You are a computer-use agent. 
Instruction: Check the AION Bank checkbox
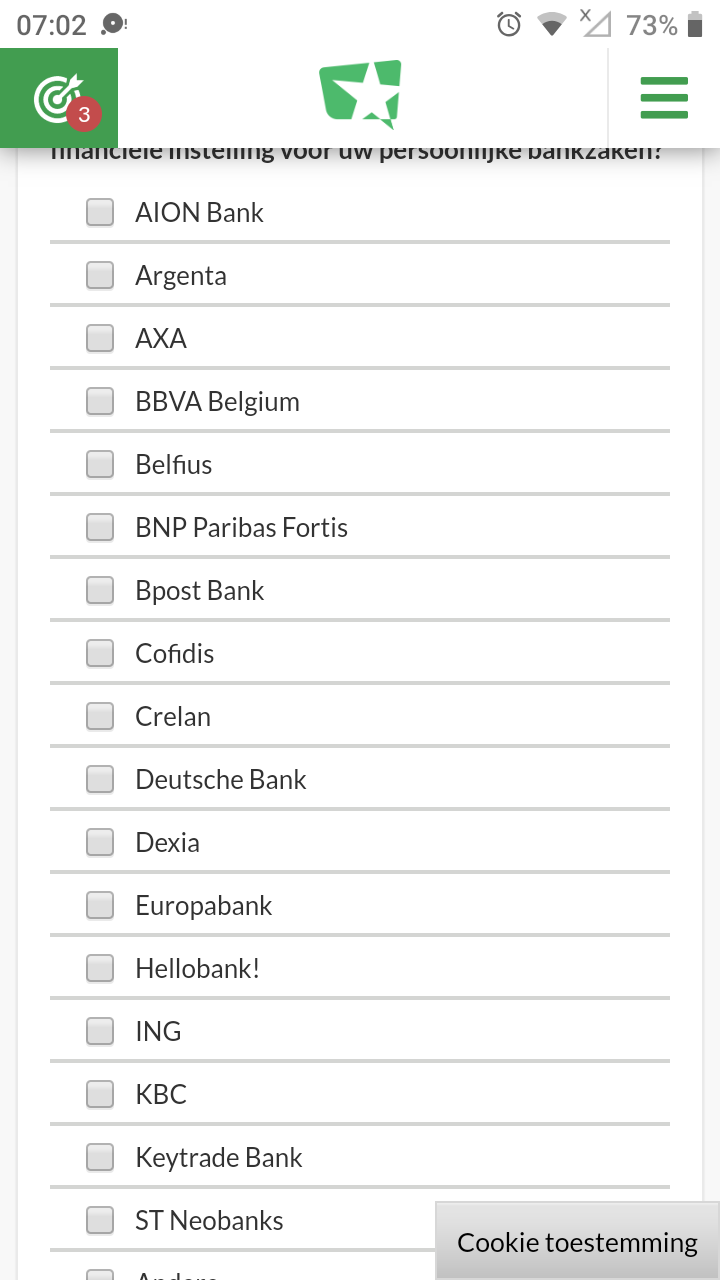(100, 212)
